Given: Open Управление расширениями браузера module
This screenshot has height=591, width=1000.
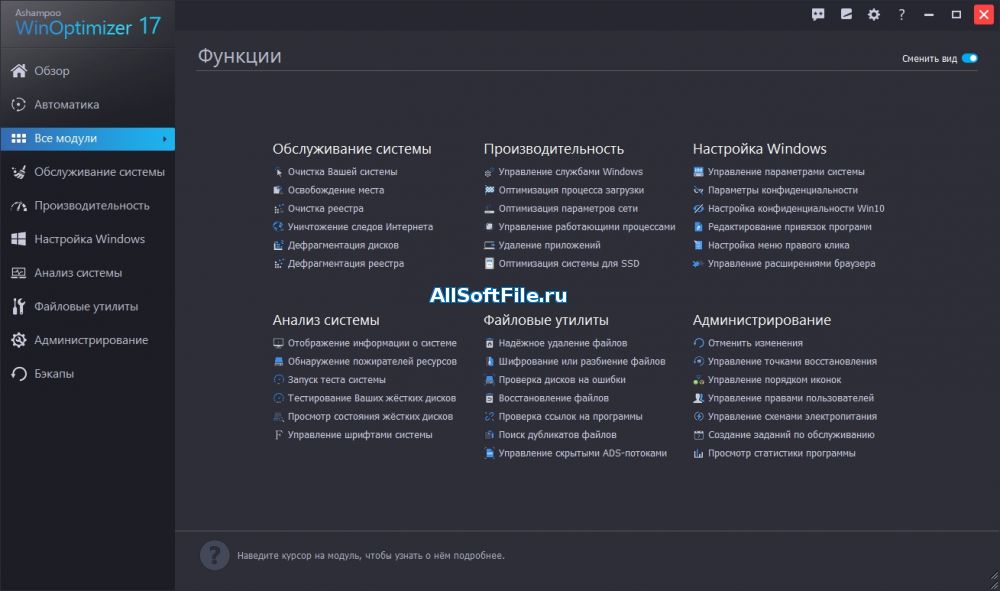Looking at the screenshot, I should point(791,263).
